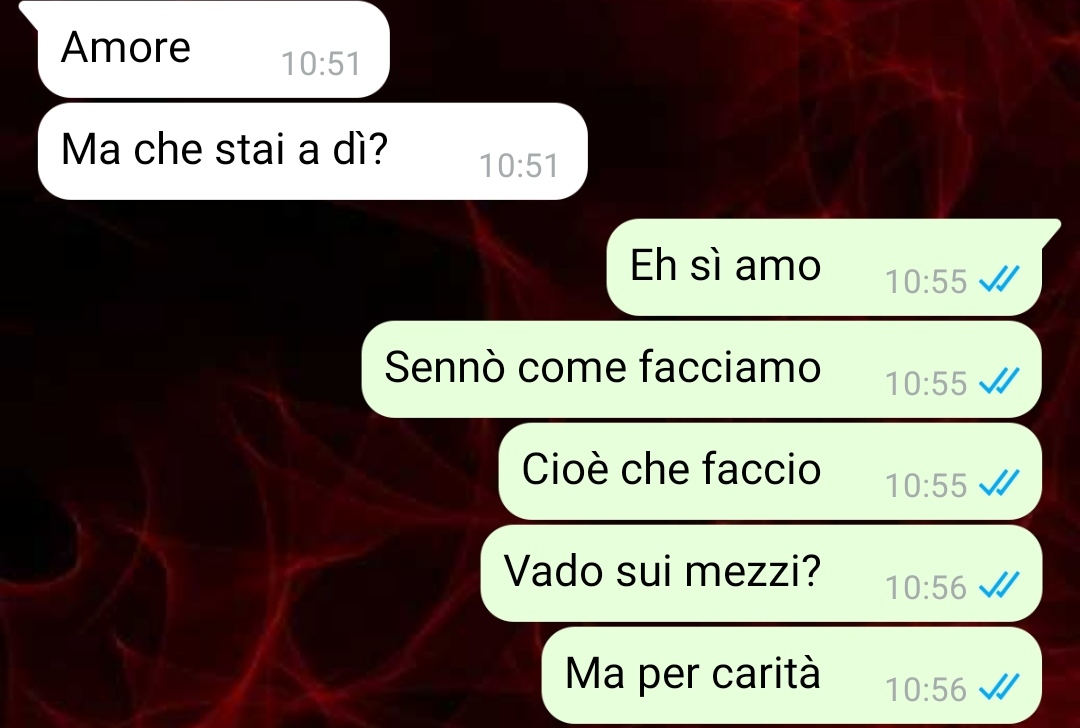Select the 'Sennò come facciamo' message bubble
The image size is (1080, 728).
[x=701, y=369]
